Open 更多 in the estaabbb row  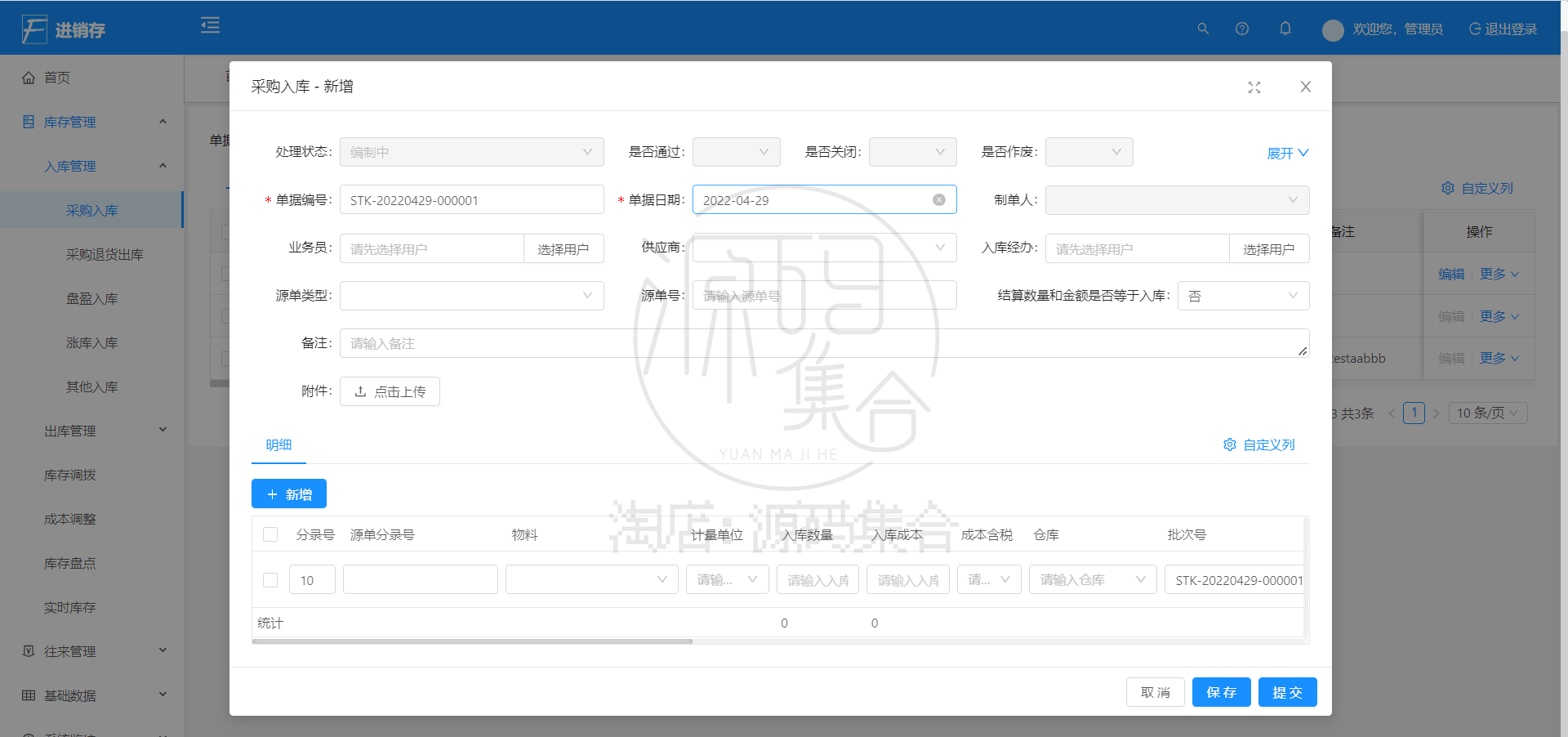click(x=1499, y=358)
